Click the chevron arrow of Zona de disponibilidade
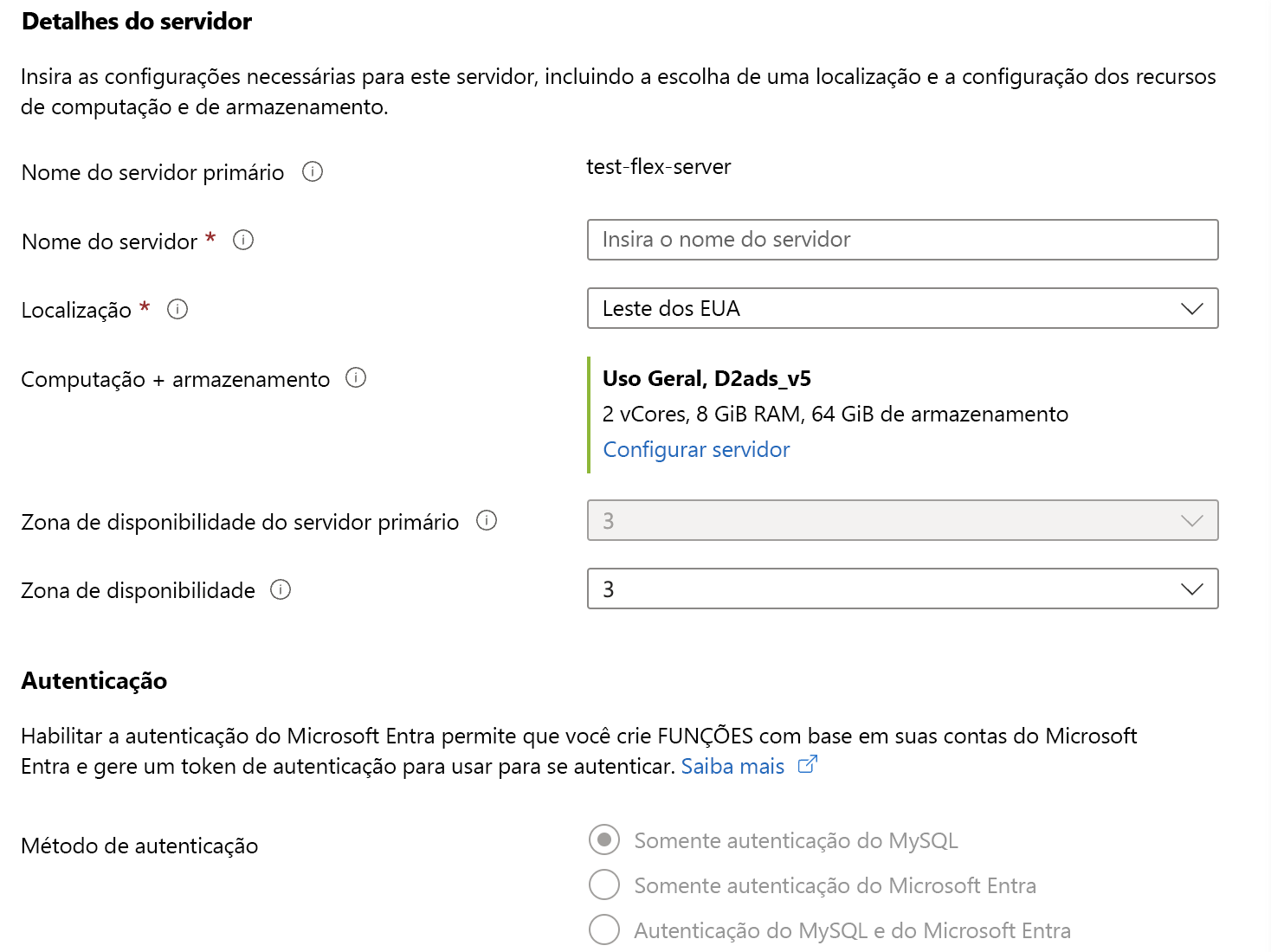This screenshot has width=1271, height=952. (1192, 589)
